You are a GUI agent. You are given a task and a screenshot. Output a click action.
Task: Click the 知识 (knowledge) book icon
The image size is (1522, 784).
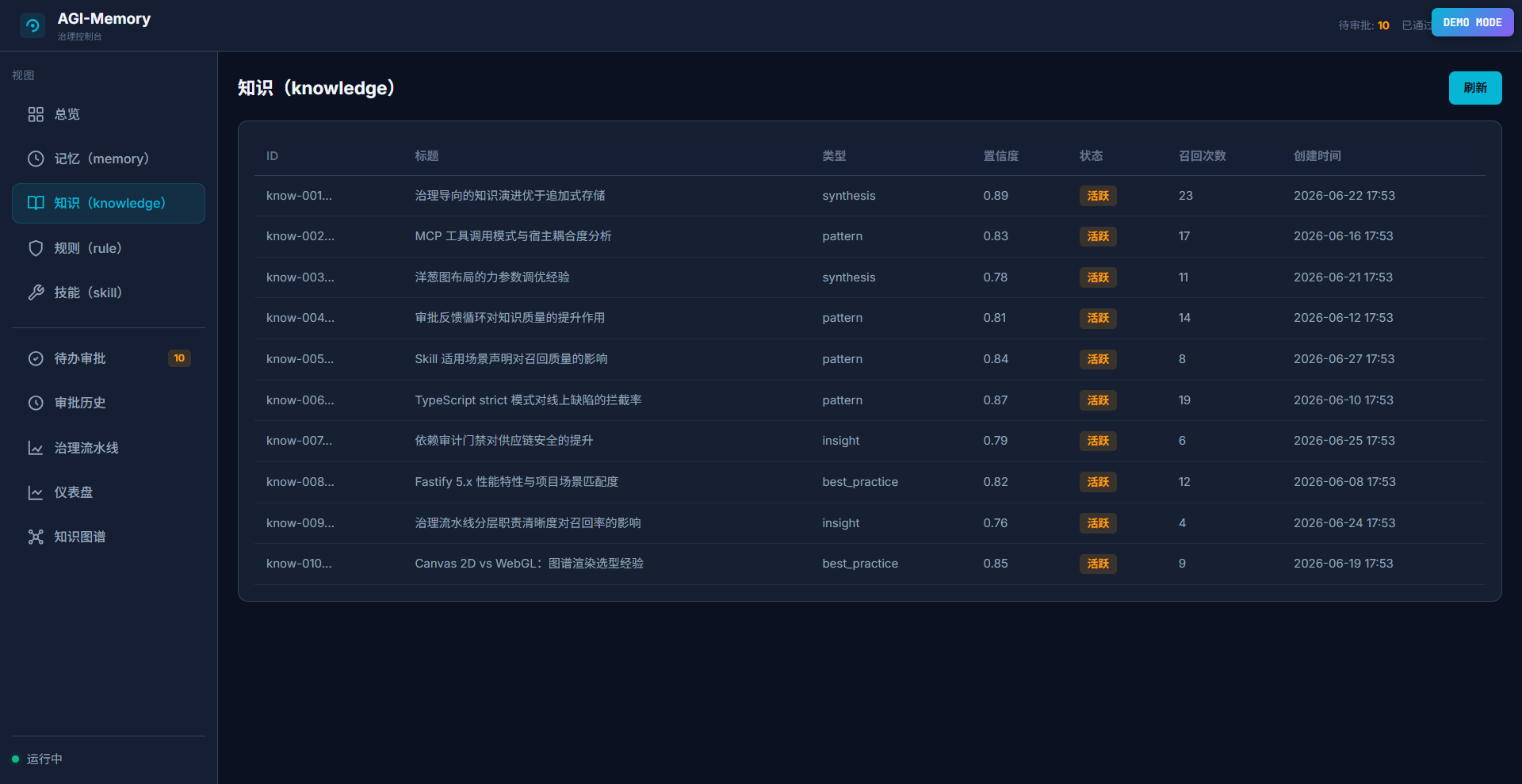coord(36,203)
